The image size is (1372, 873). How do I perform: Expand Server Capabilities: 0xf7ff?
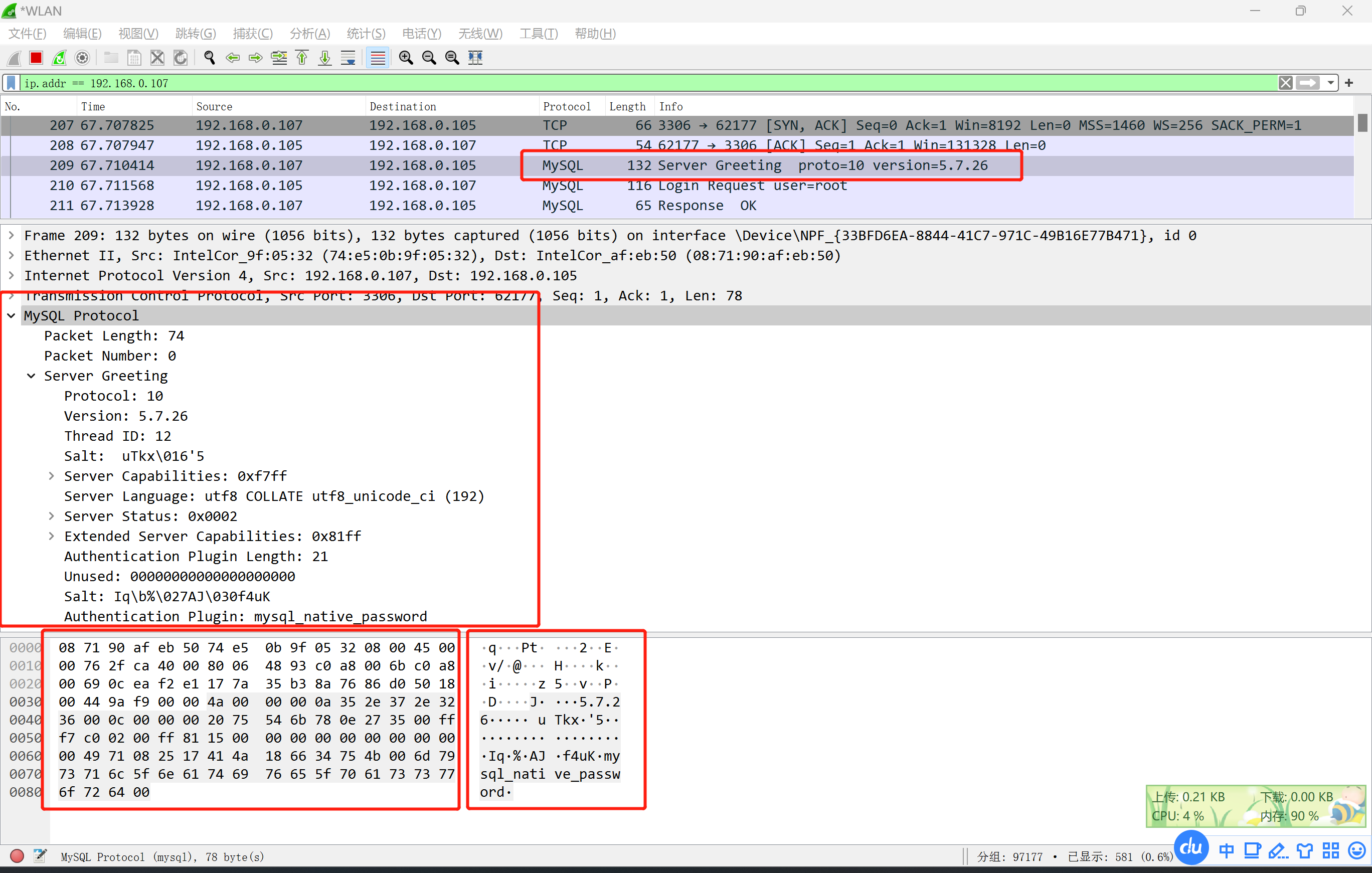(51, 476)
